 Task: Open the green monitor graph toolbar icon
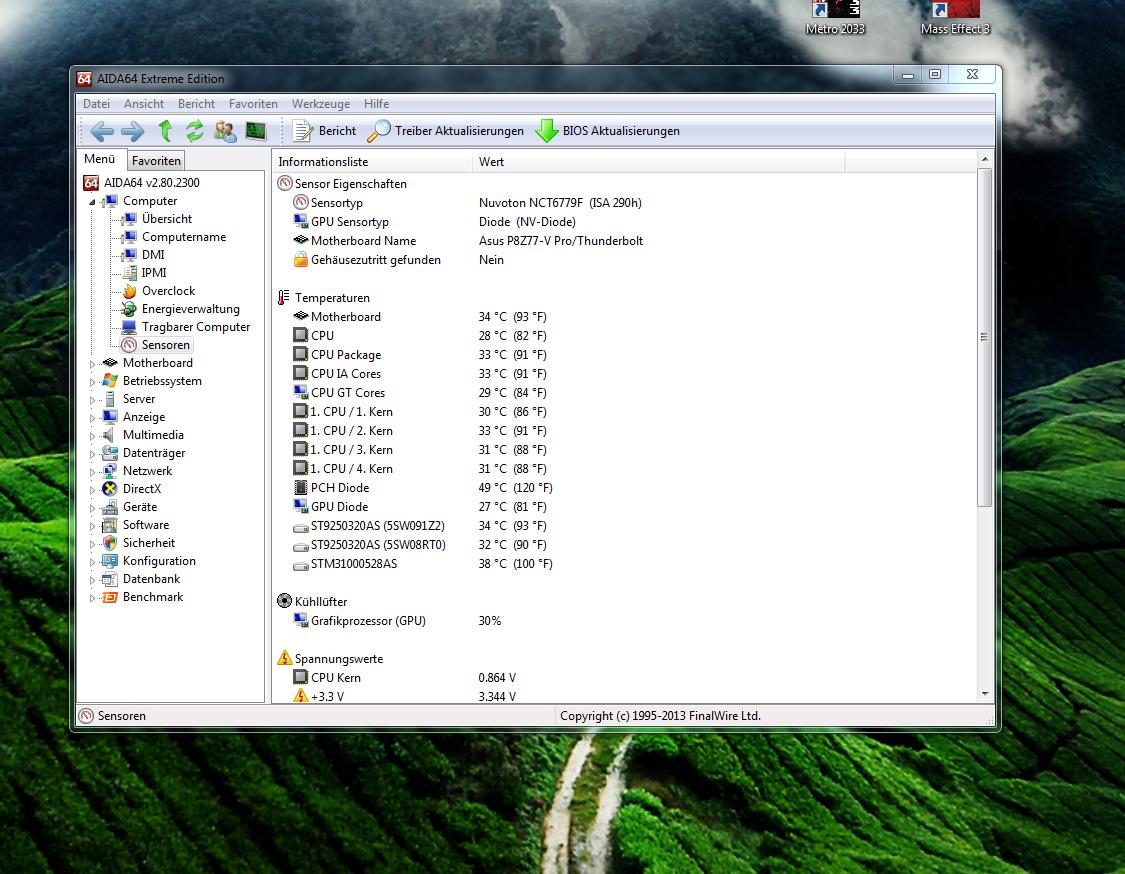[256, 131]
